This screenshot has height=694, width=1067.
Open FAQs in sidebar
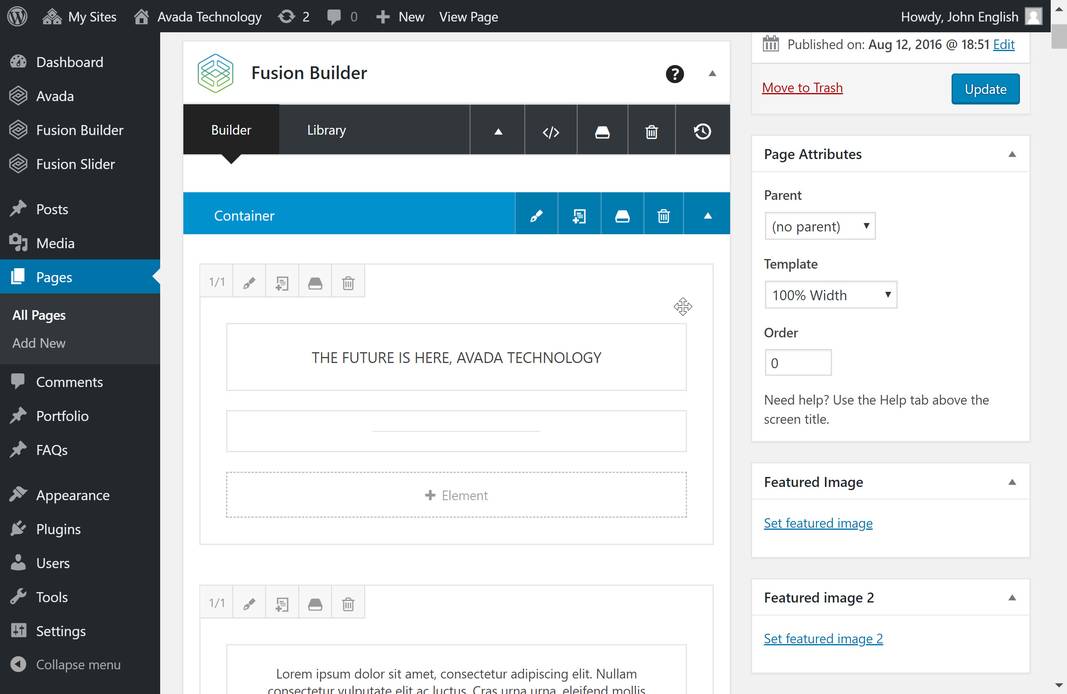click(80, 450)
